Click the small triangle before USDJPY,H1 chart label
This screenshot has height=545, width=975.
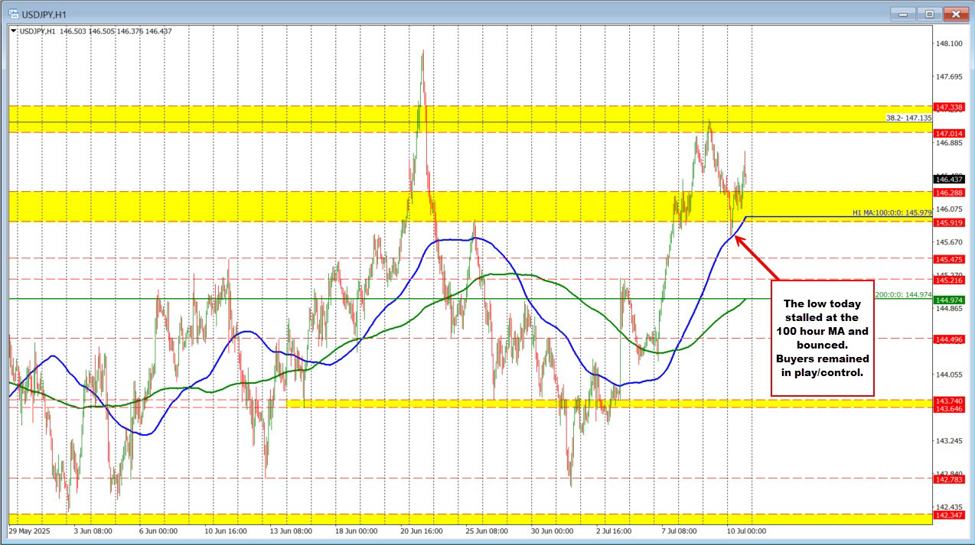coord(14,30)
